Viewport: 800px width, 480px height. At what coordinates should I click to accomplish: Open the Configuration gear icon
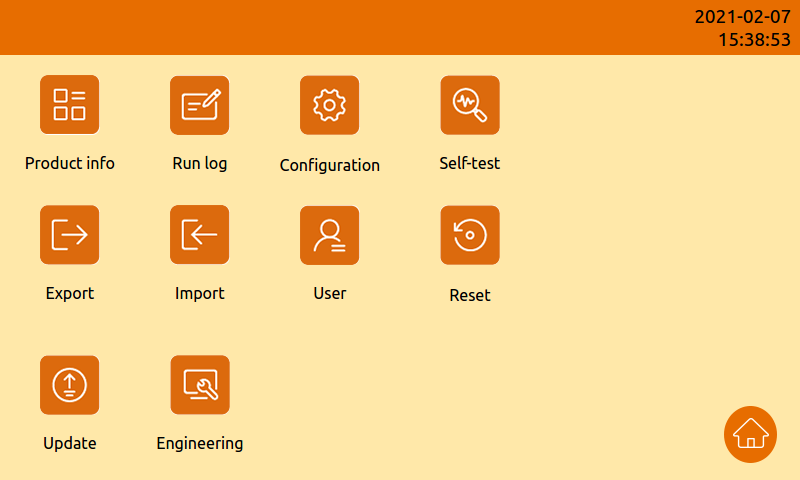(x=330, y=105)
